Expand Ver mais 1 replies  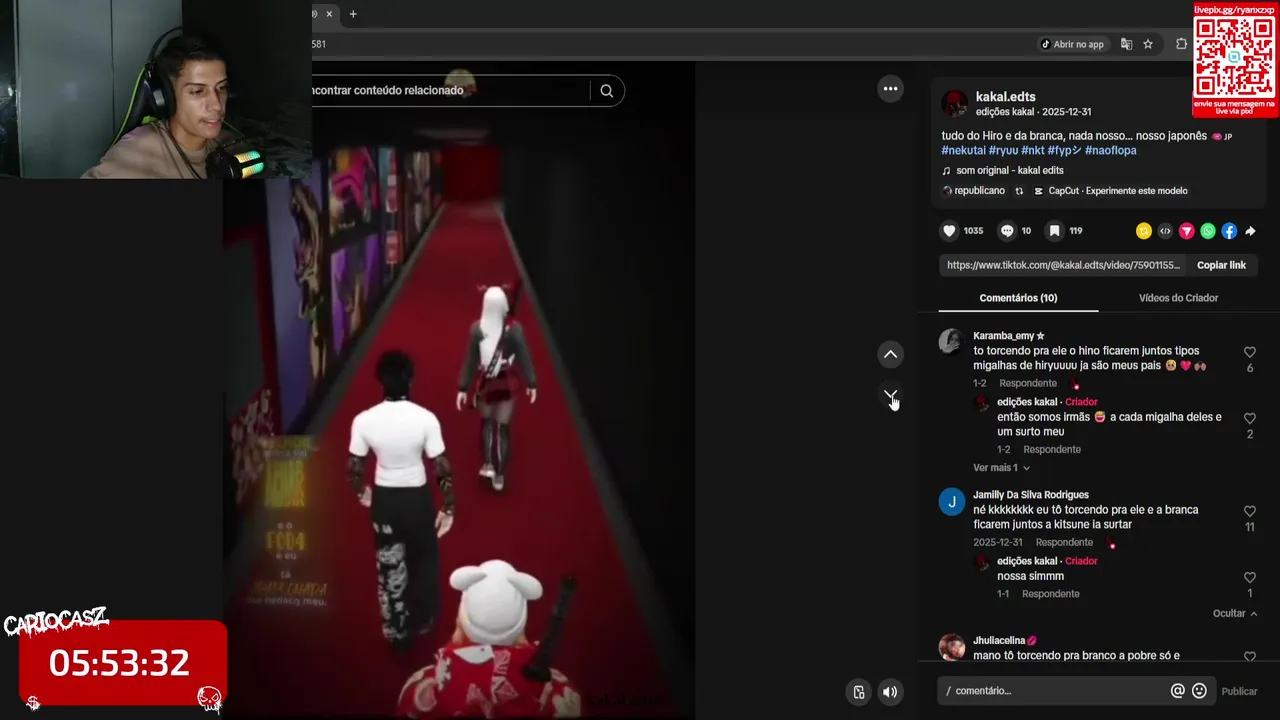point(1001,468)
